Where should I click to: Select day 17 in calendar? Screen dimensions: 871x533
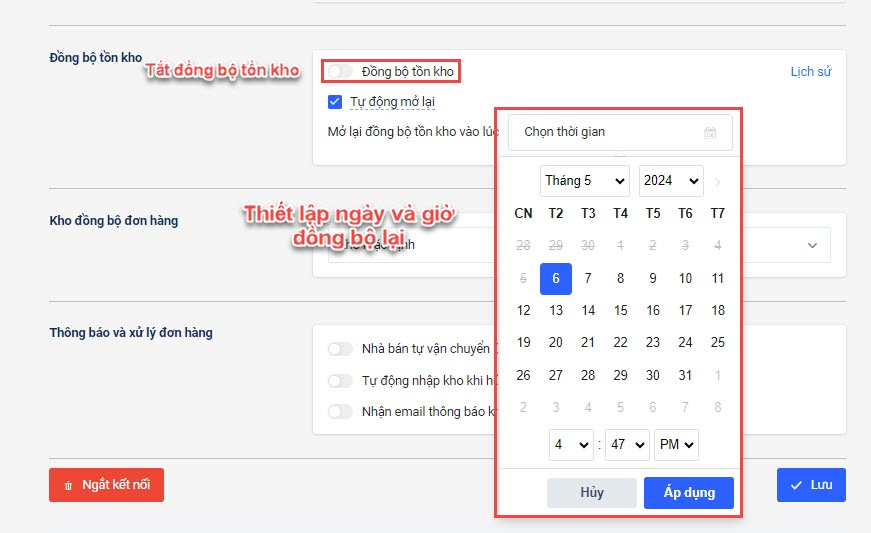click(x=685, y=311)
